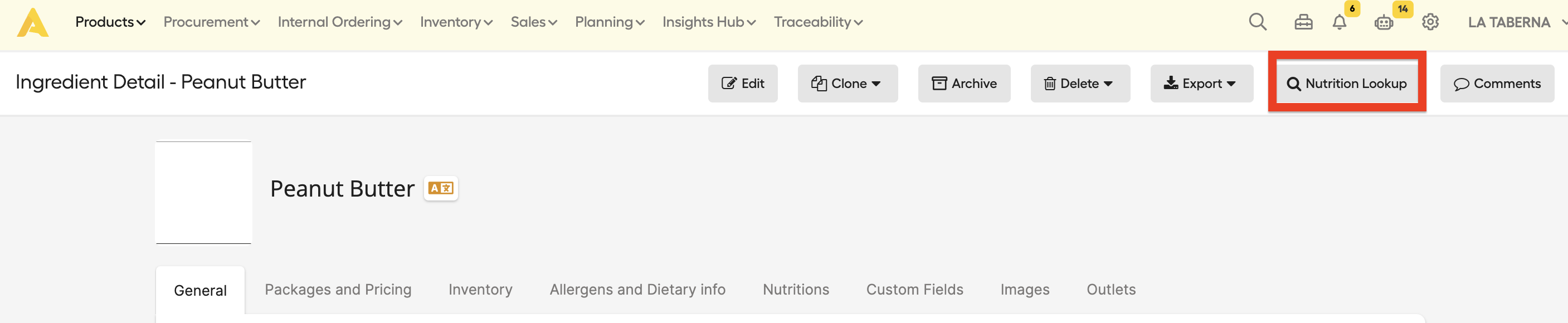Switch to Allergens and Dietary info tab
This screenshot has width=1568, height=323.
pos(637,290)
